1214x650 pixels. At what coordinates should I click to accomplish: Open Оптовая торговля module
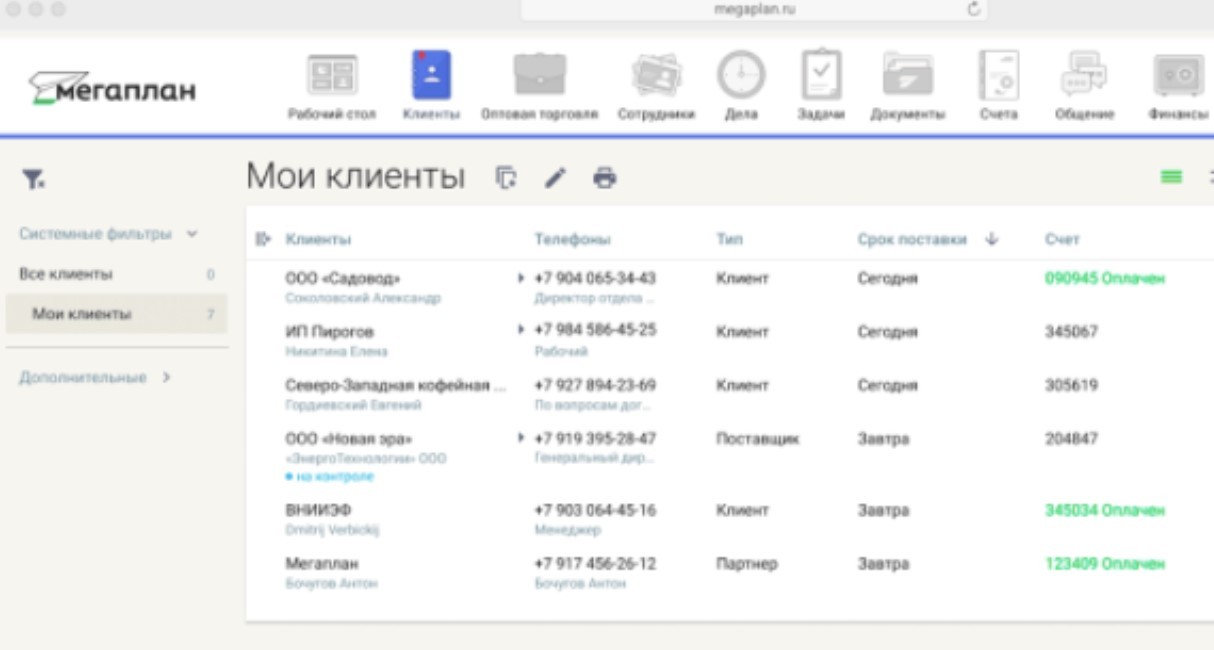540,76
